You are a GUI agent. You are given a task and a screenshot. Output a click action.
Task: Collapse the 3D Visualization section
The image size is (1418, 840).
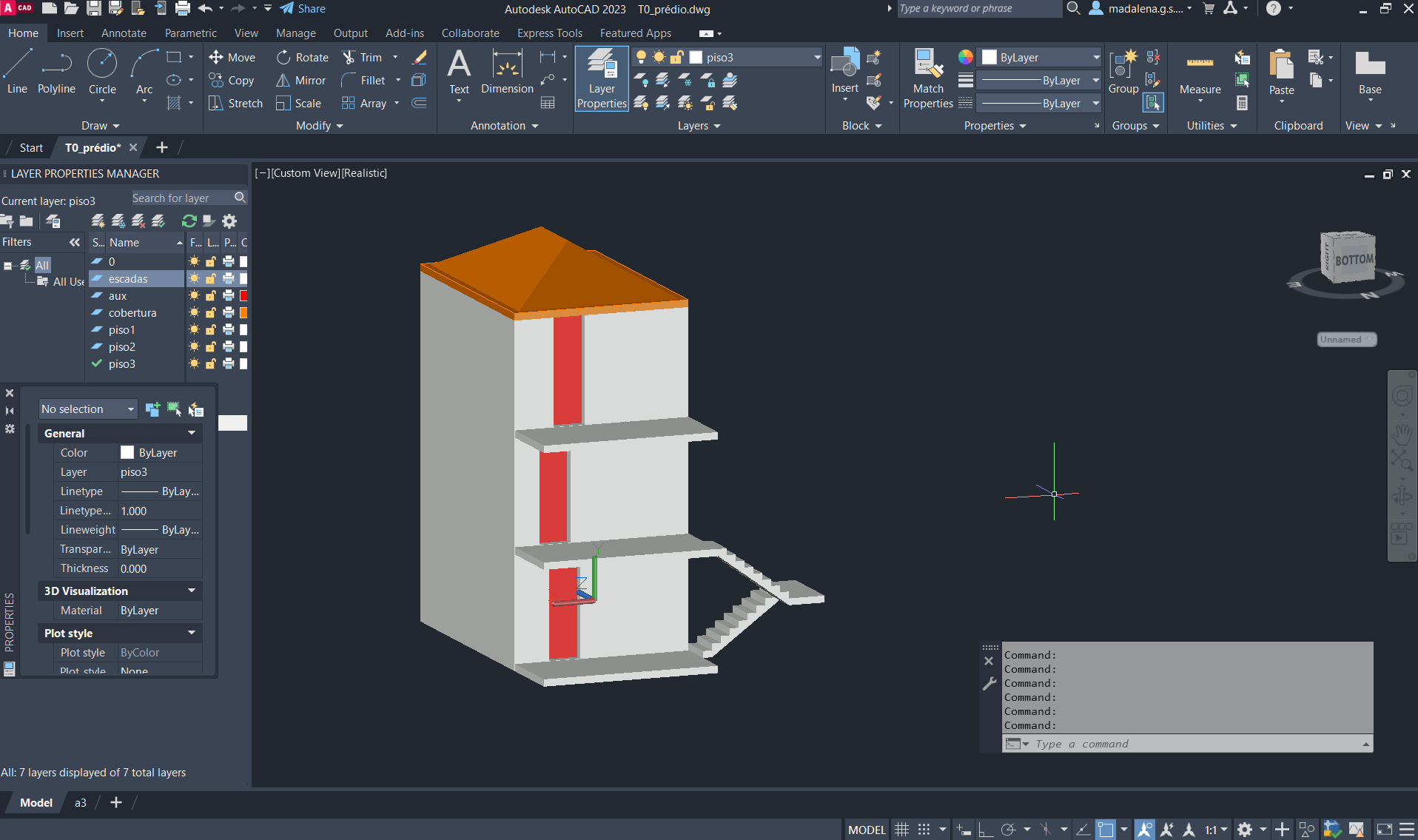point(192,591)
